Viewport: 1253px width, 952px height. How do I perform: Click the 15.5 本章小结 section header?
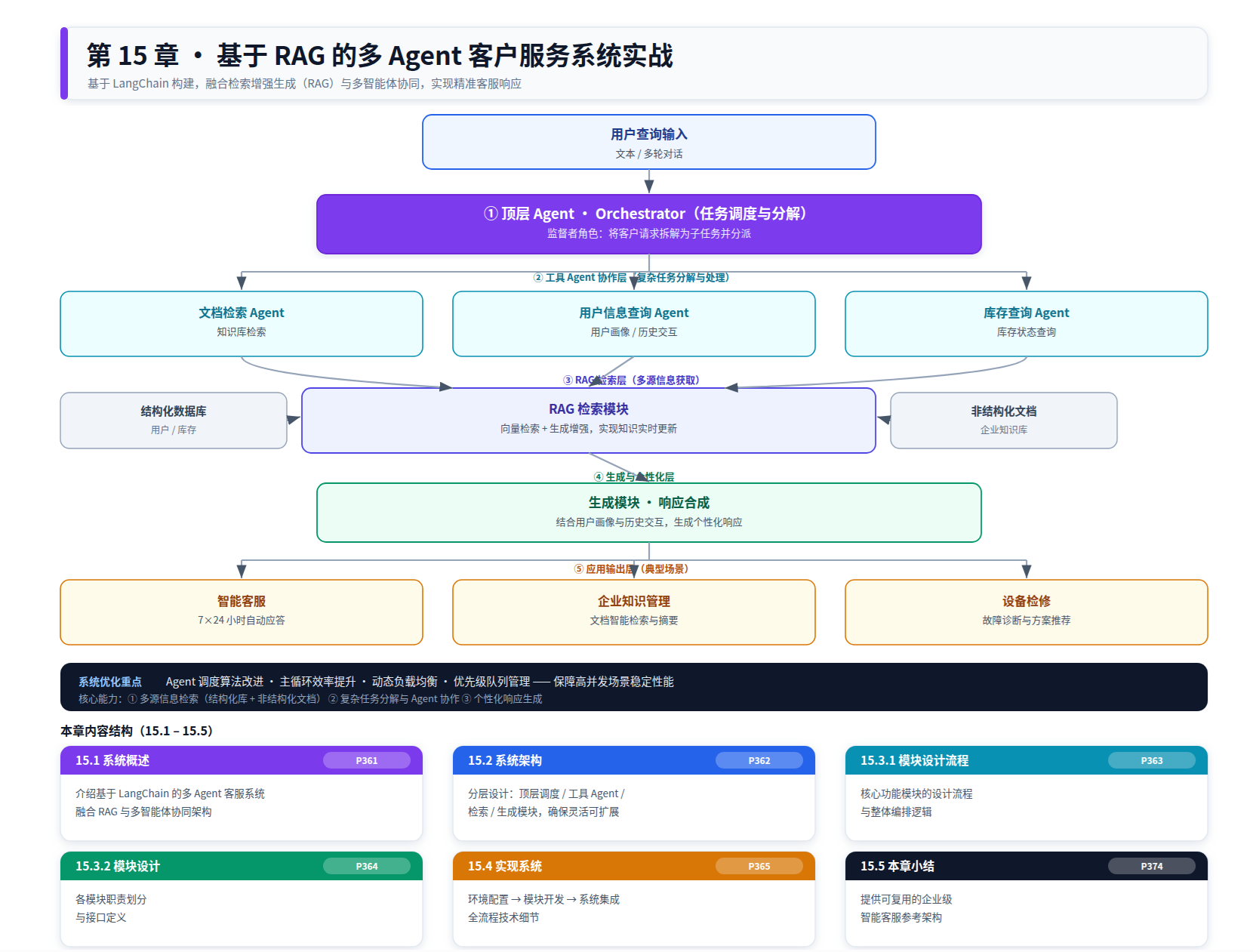click(1027, 866)
